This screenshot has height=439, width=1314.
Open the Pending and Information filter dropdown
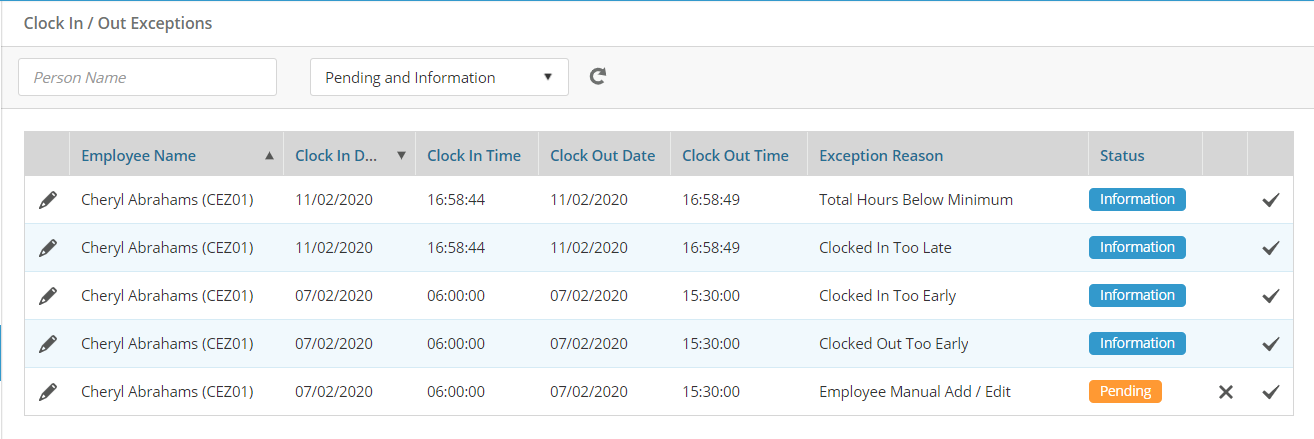pos(439,77)
